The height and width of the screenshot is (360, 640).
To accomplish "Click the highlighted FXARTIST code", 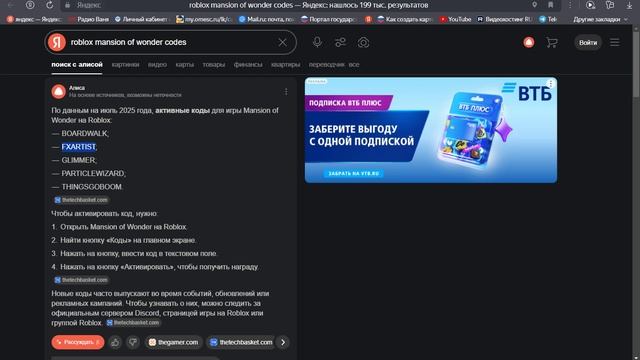I will coord(79,147).
